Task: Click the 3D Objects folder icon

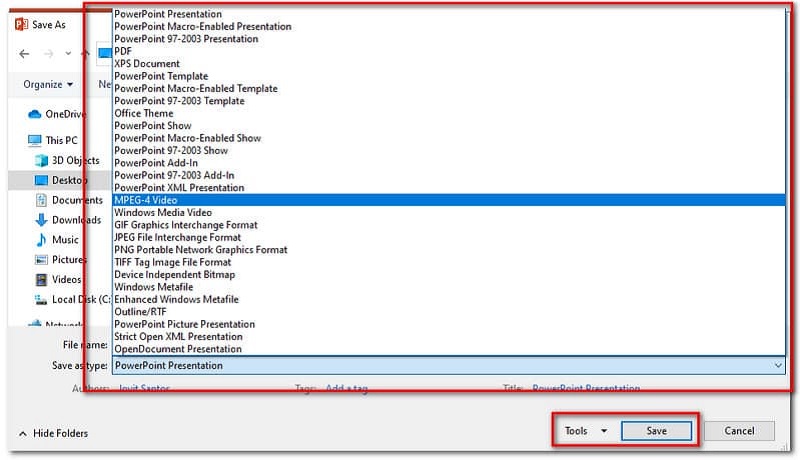Action: [41, 161]
